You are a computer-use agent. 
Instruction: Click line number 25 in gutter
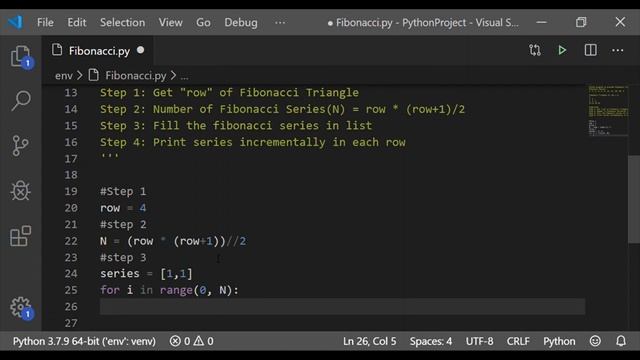[x=71, y=290]
